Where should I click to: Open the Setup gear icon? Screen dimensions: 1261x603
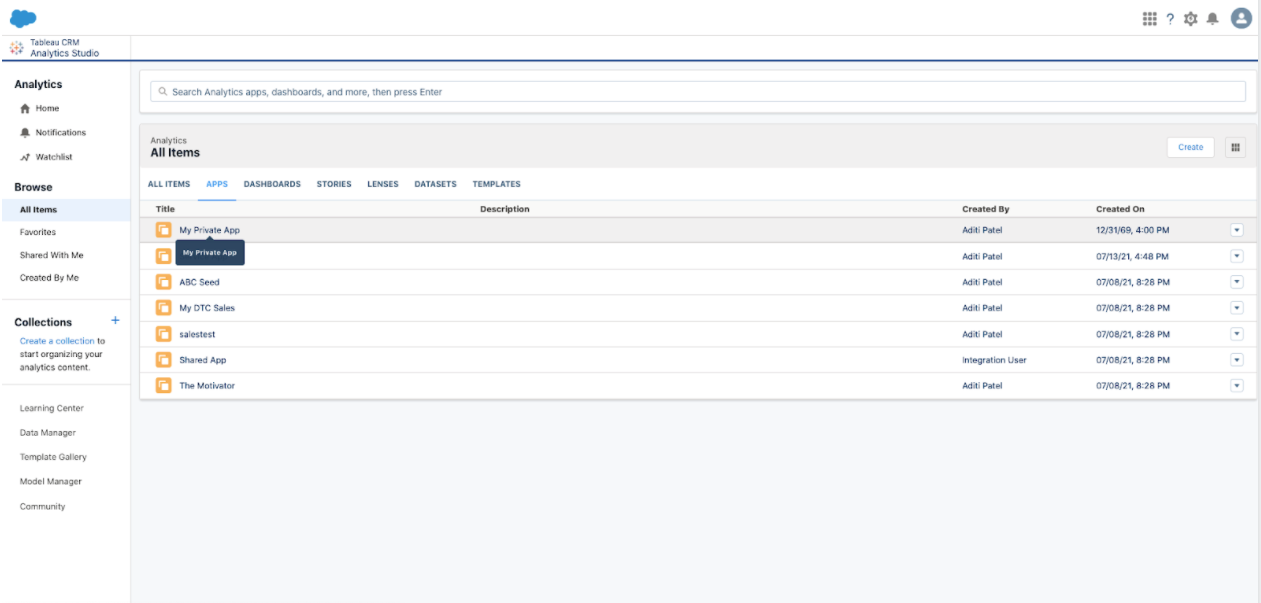click(x=1190, y=18)
